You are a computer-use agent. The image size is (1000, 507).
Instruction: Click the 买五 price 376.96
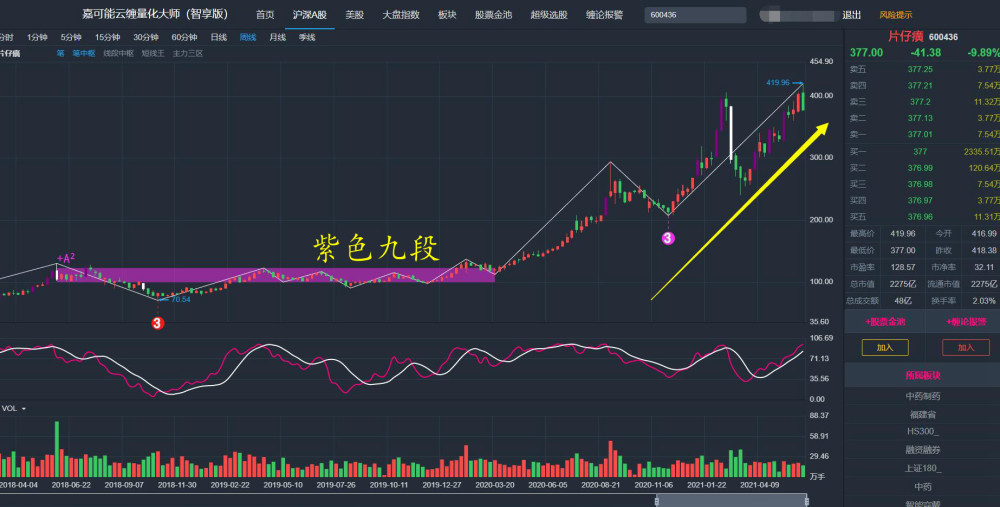point(920,217)
